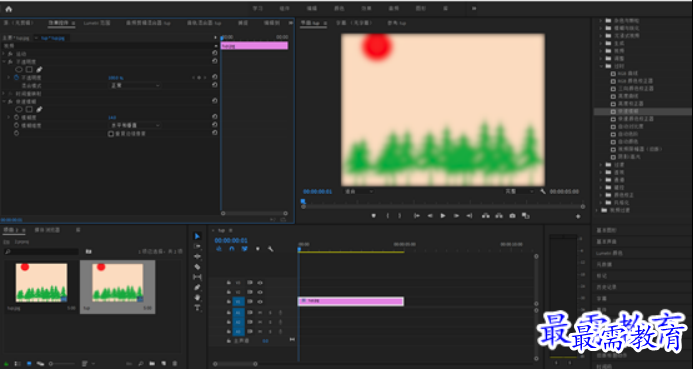The width and height of the screenshot is (693, 369).
Task: Create ellipse mask under Fast Blur effect
Action: [19, 109]
